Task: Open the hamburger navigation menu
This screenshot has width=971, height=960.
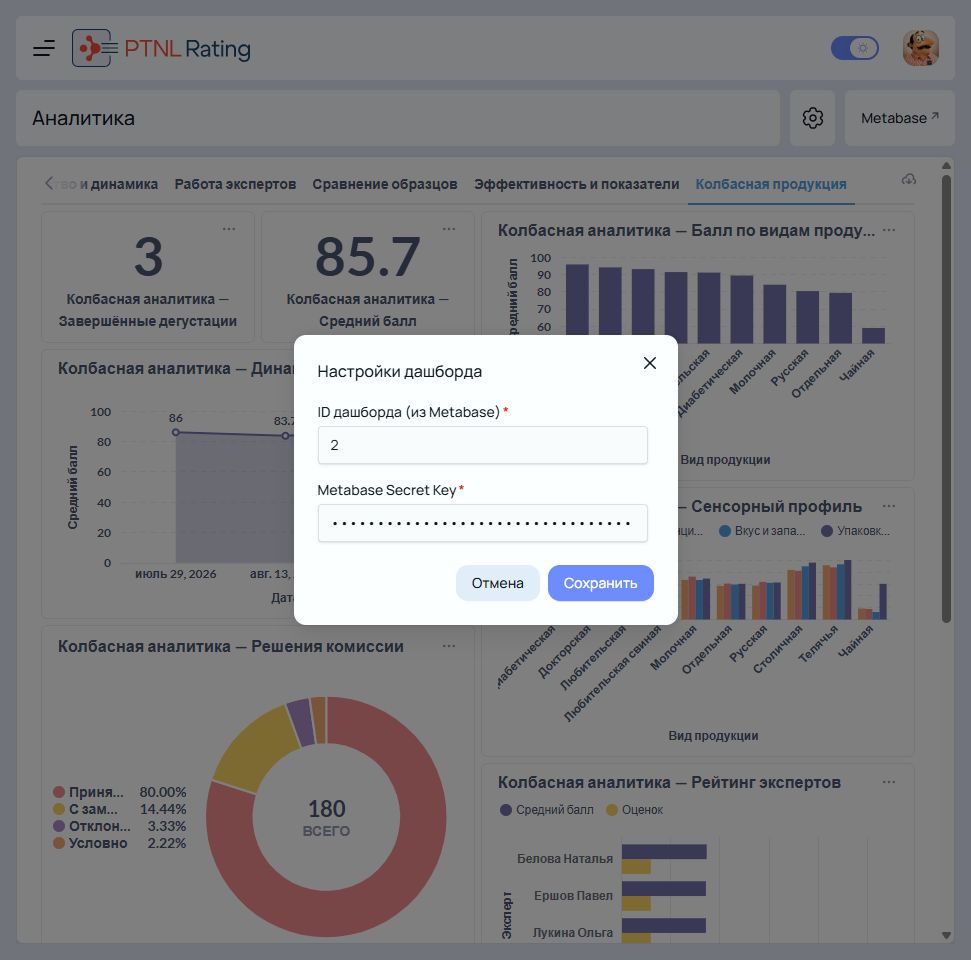Action: [x=44, y=48]
